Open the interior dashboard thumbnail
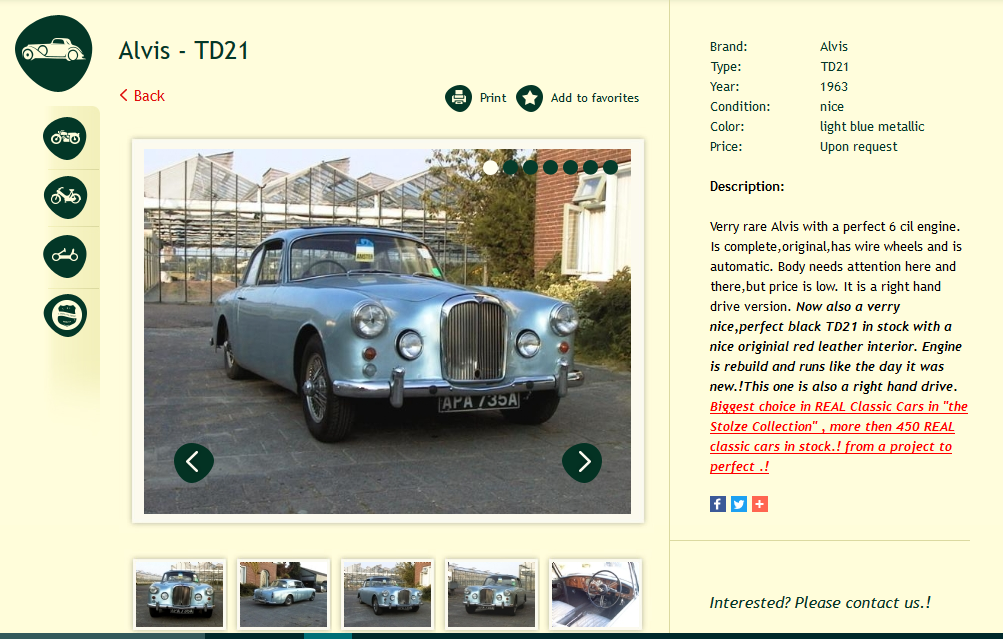The width and height of the screenshot is (1003, 639). tap(595, 594)
